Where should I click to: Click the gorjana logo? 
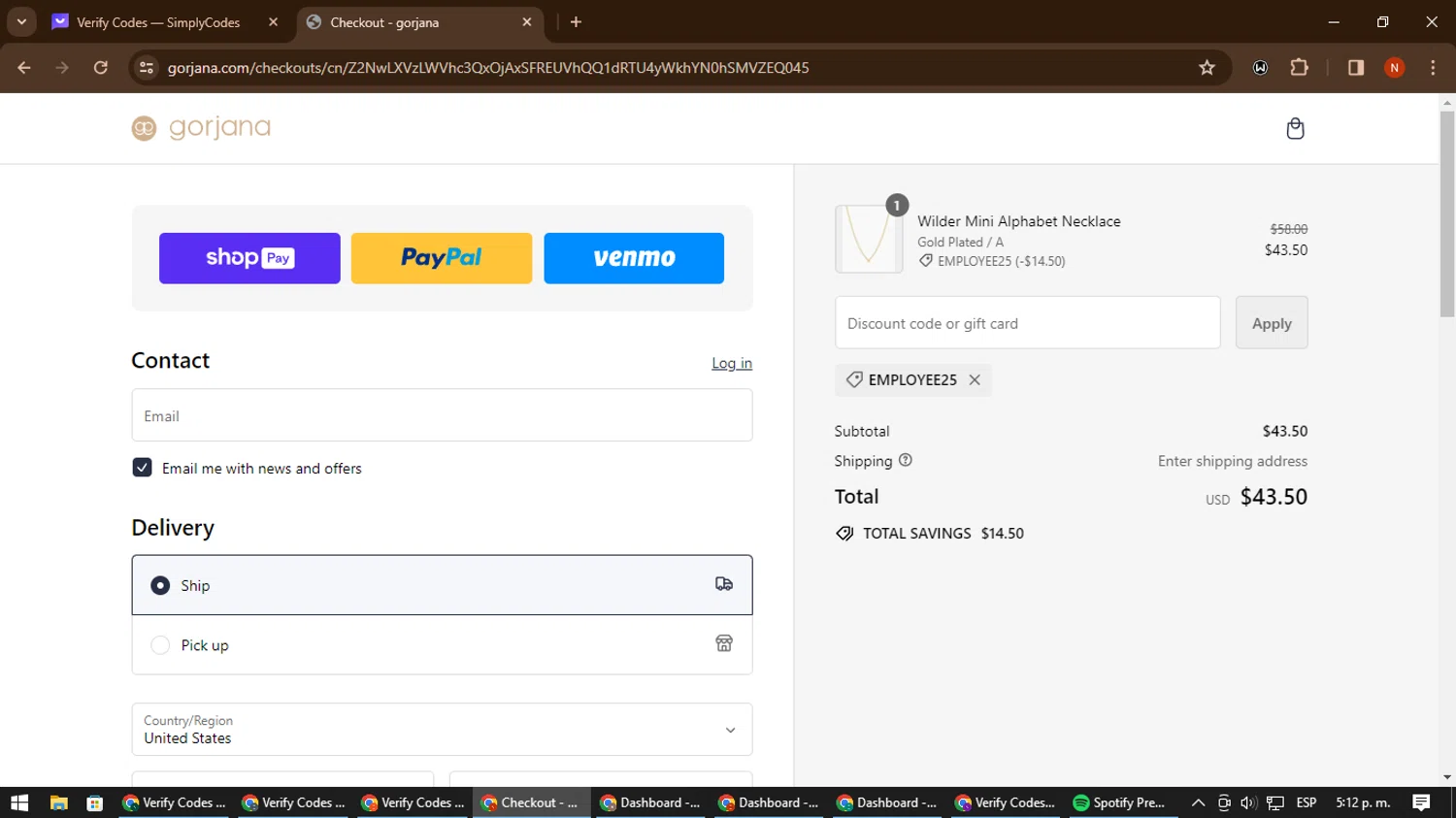(x=201, y=128)
